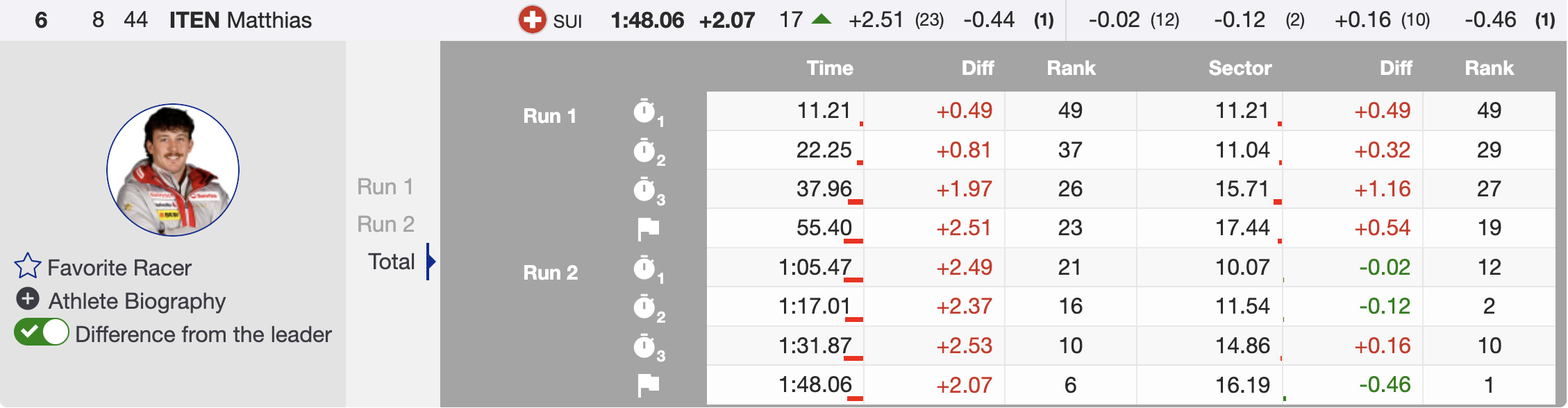Toggle Difference from the leader switch
Image resolution: width=1568 pixels, height=408 pixels.
click(42, 332)
